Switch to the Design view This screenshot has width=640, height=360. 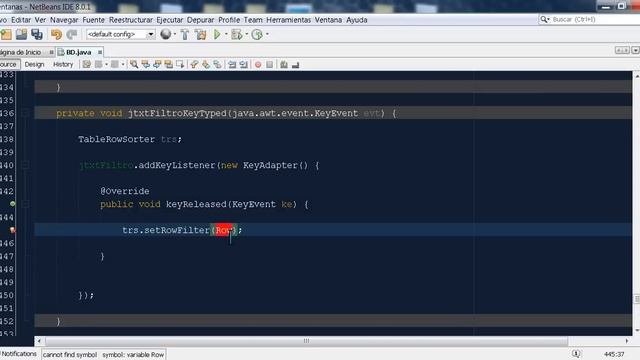[34, 64]
